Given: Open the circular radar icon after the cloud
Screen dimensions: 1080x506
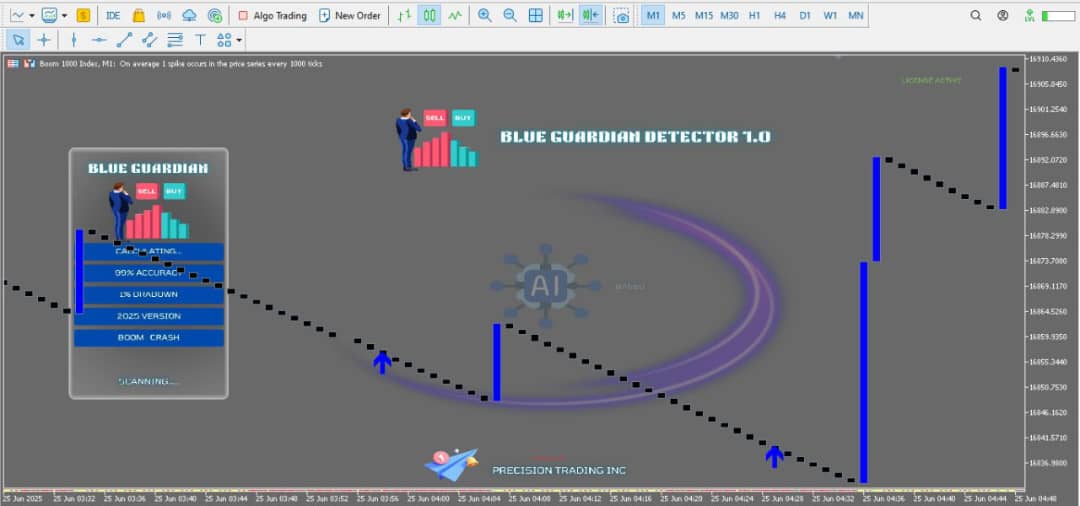Looking at the screenshot, I should pyautogui.click(x=215, y=15).
